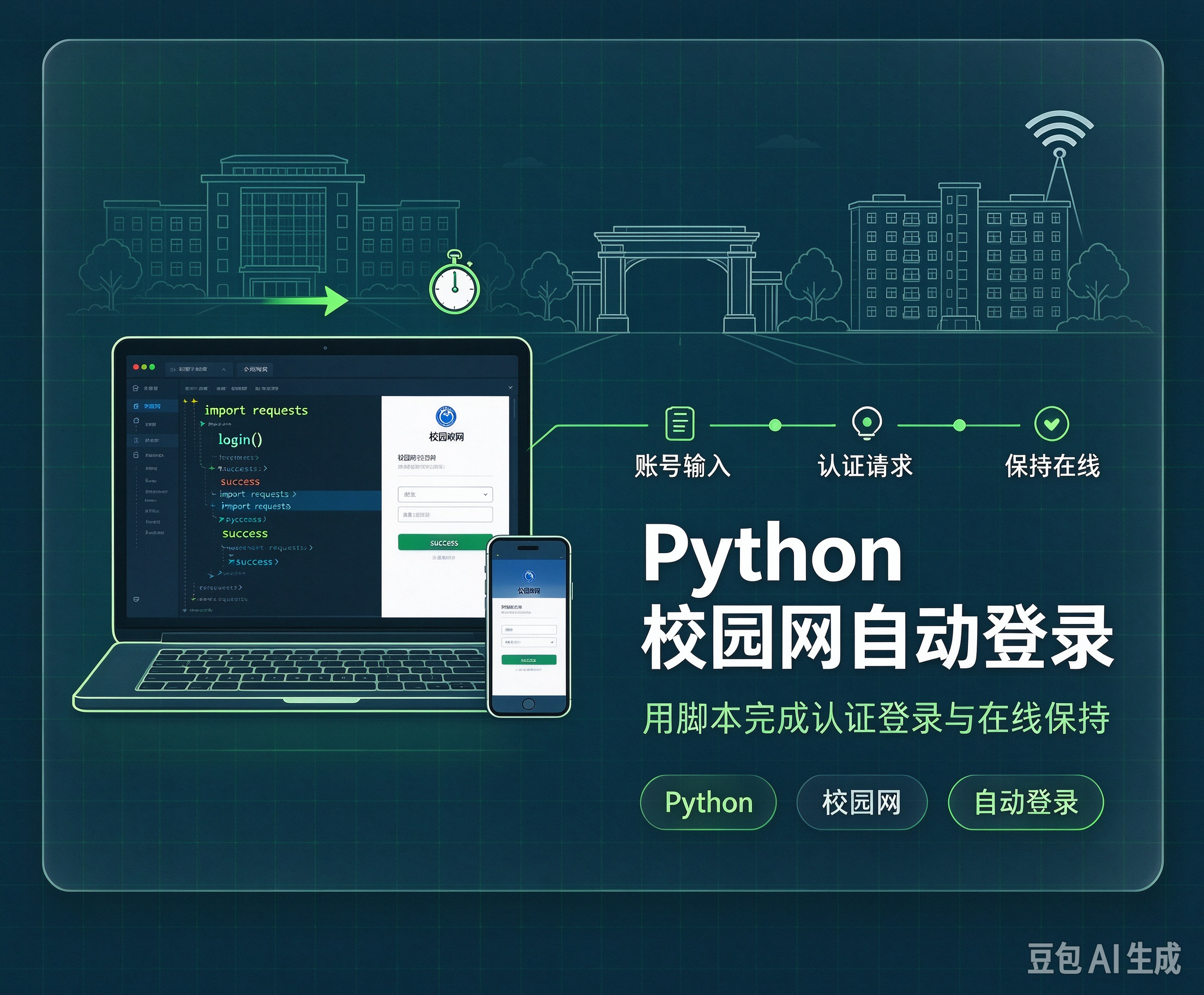Expand the blue 'success' line chevron near the bottom
Image resolution: width=1204 pixels, height=995 pixels.
(276, 562)
